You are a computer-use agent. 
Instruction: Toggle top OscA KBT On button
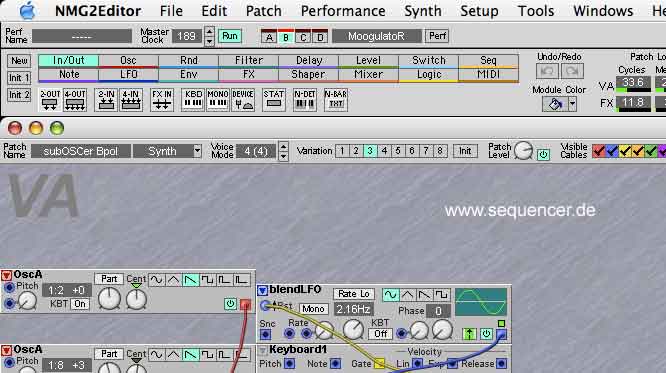[80, 304]
